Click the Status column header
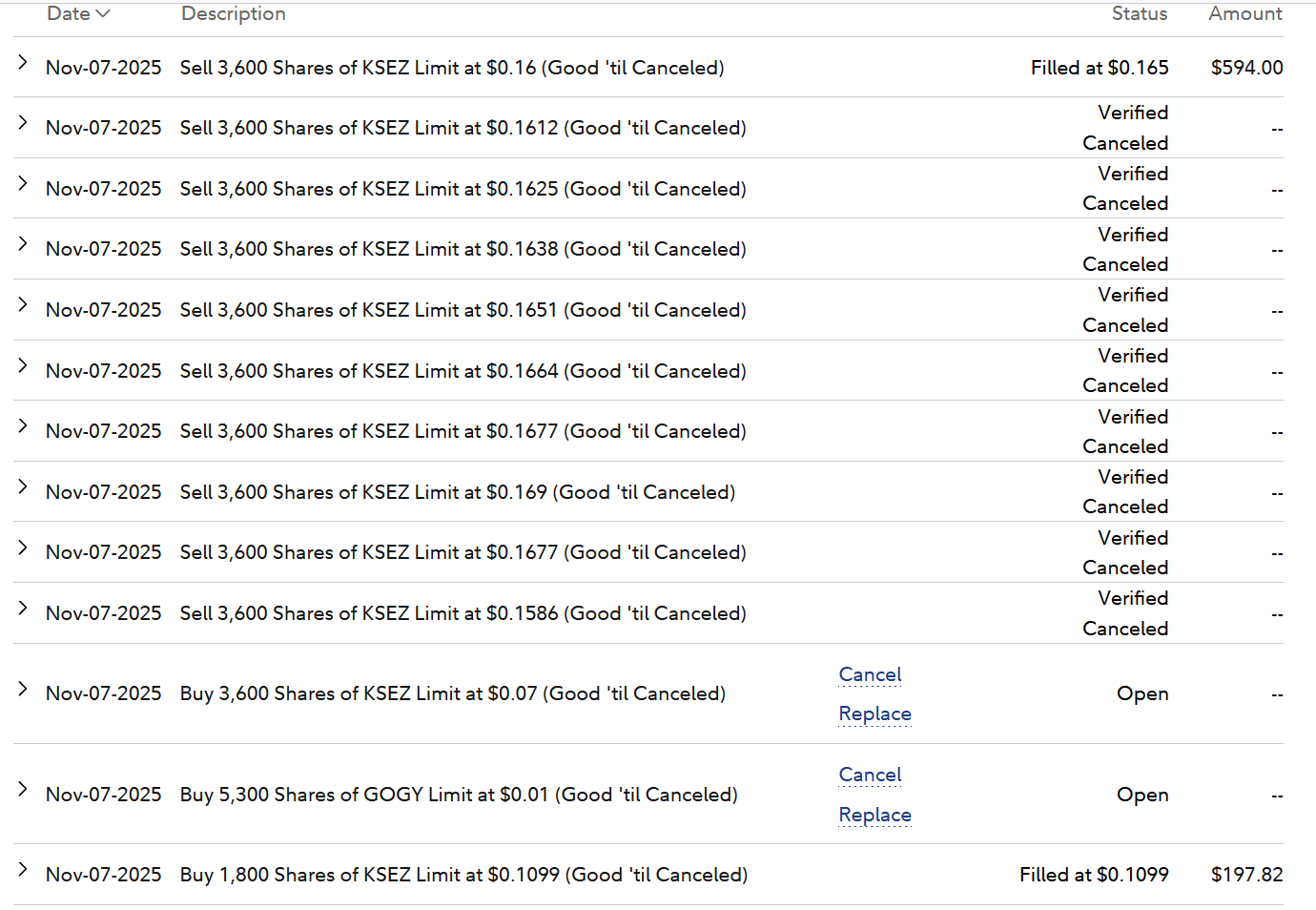 (1140, 14)
